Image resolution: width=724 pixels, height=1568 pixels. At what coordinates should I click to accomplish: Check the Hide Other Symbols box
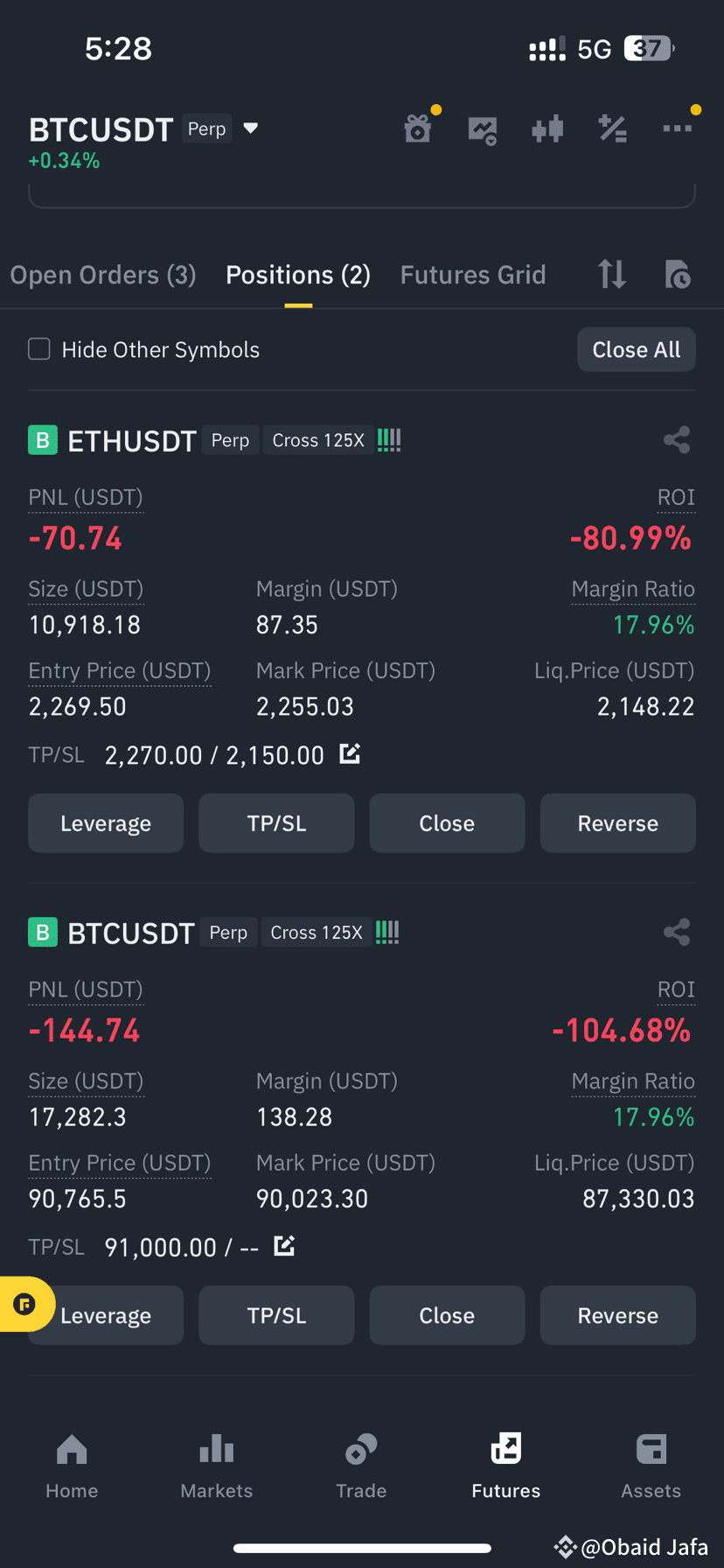tap(39, 349)
